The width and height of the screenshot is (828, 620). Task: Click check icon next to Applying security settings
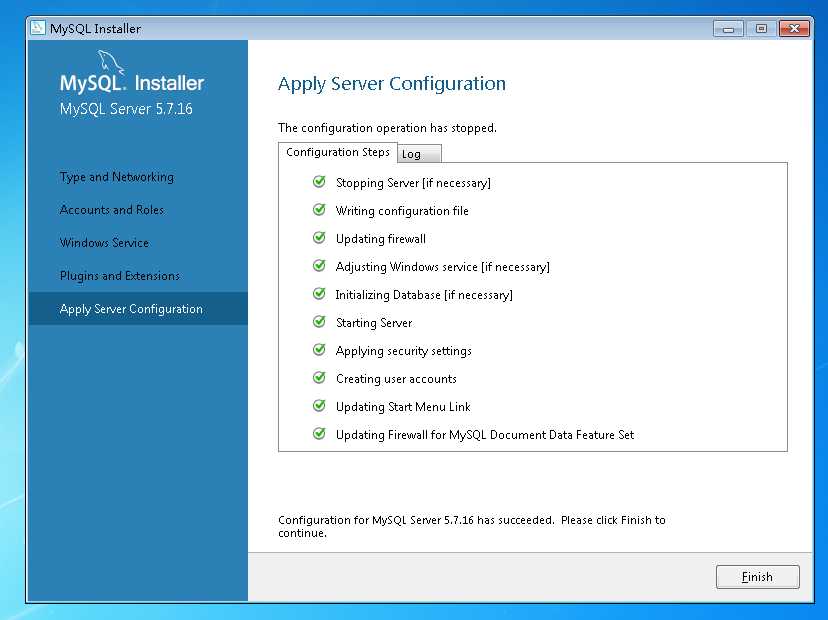click(x=319, y=350)
